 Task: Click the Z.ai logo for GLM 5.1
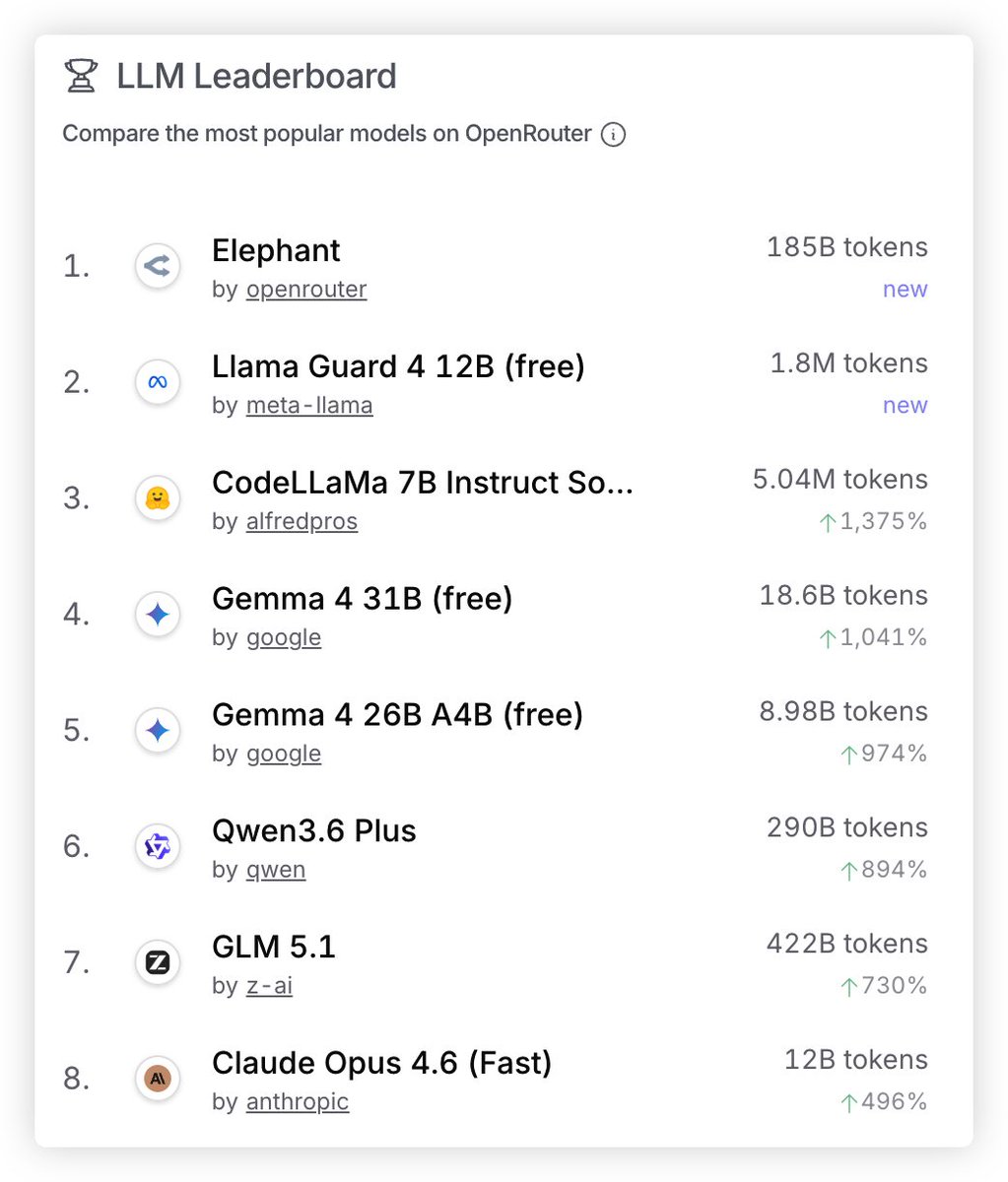(x=158, y=962)
